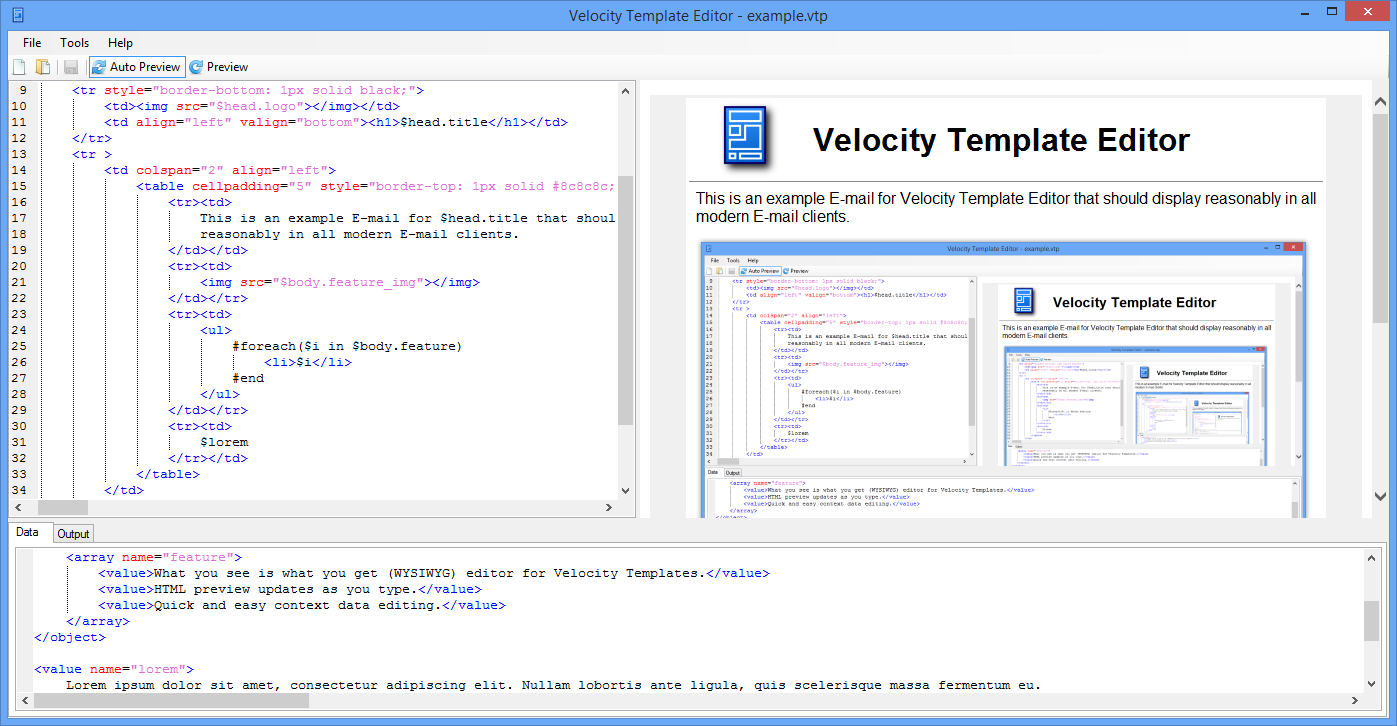The image size is (1397, 726).
Task: Click the </array> closing tag in Data pane
Action: pyautogui.click(x=98, y=621)
